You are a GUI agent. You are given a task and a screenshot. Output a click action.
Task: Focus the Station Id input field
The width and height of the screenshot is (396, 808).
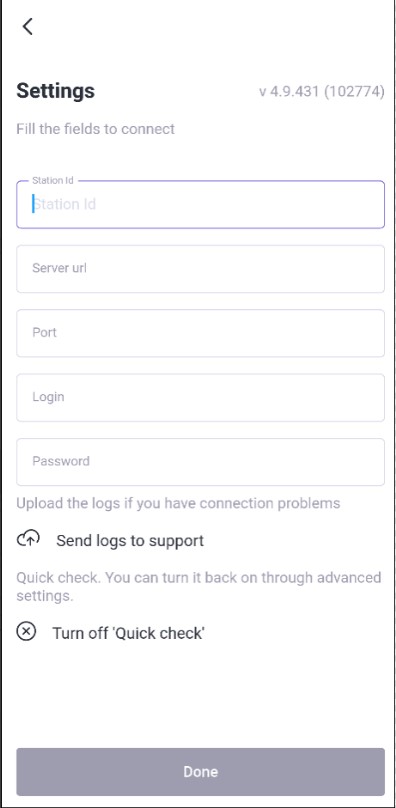[201, 204]
